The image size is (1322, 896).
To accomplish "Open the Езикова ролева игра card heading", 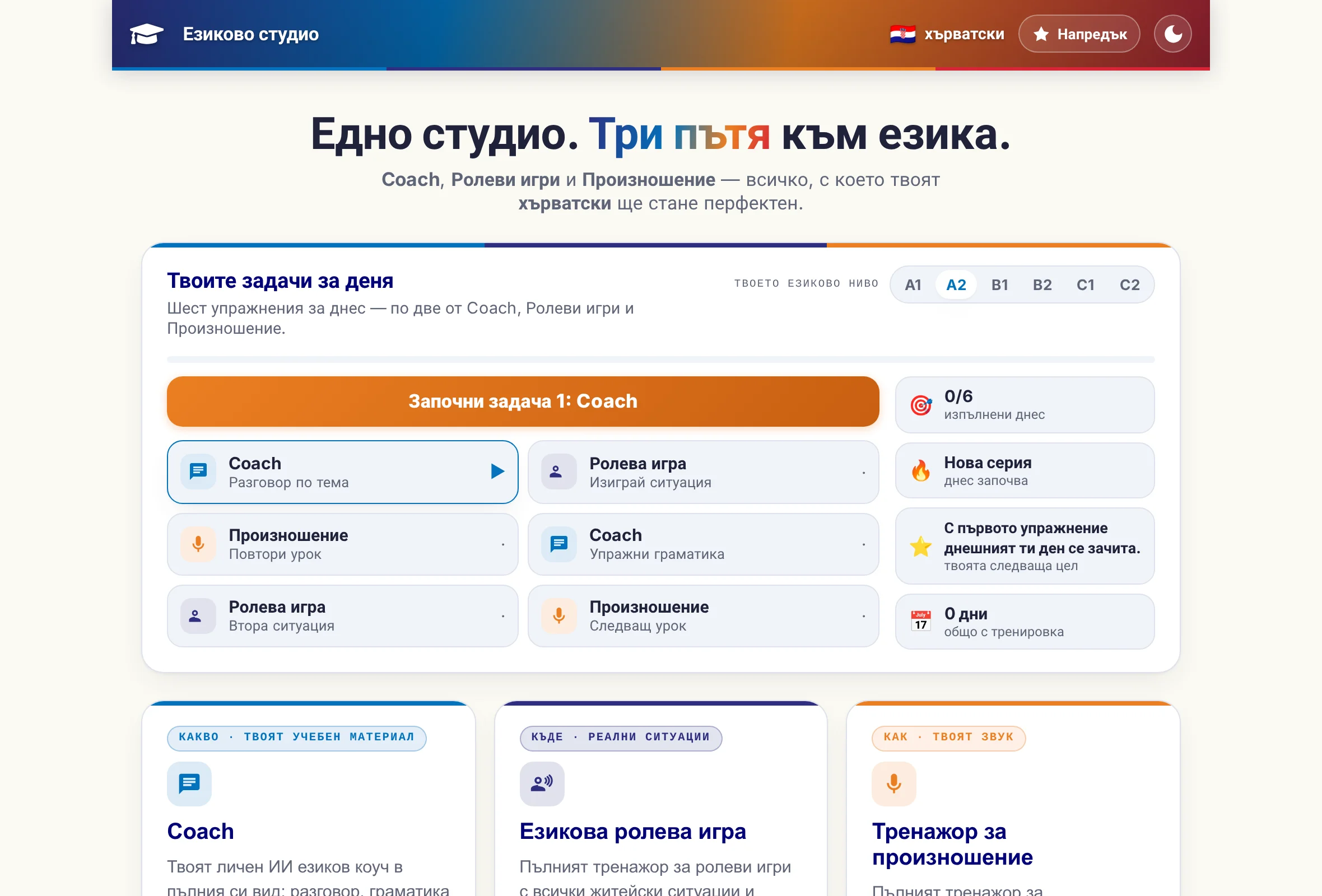I will click(x=632, y=831).
